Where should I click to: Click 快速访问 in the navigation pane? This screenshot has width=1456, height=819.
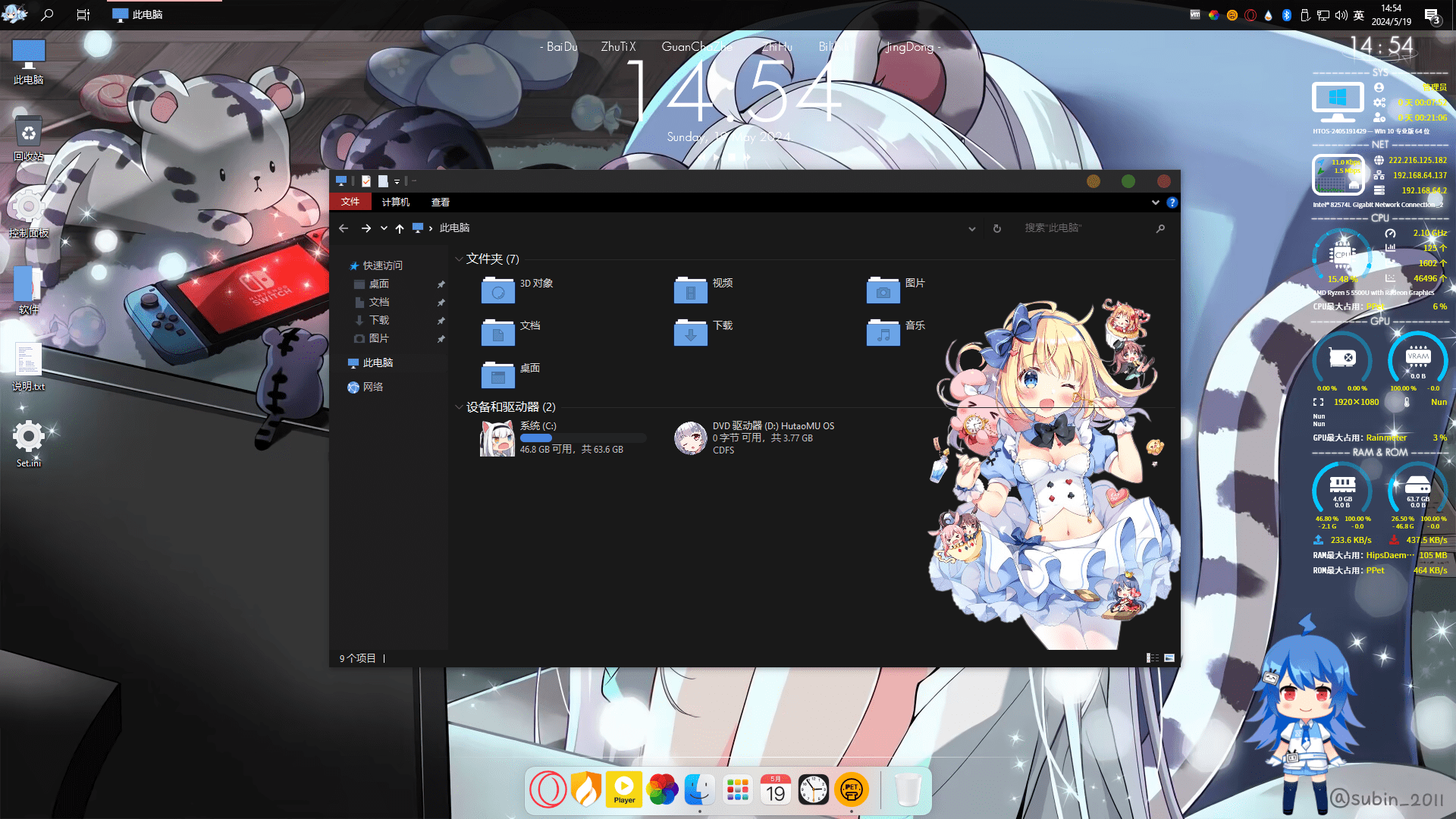[x=382, y=265]
